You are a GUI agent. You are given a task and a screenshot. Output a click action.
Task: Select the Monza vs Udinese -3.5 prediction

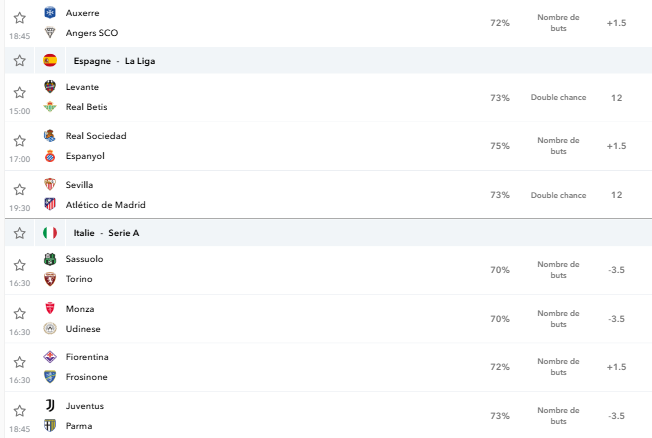(616, 319)
